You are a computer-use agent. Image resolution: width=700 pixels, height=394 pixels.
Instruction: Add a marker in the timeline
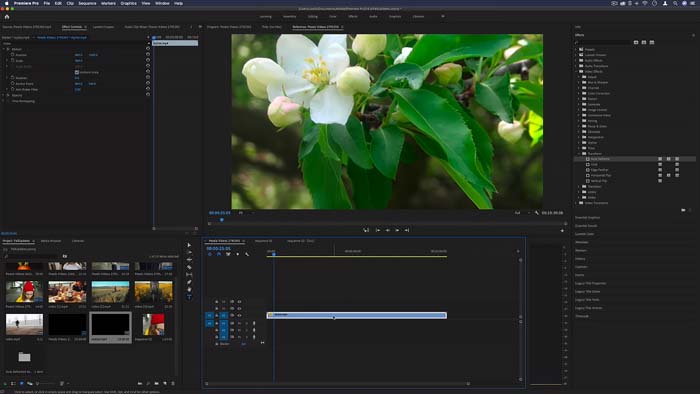coord(238,254)
